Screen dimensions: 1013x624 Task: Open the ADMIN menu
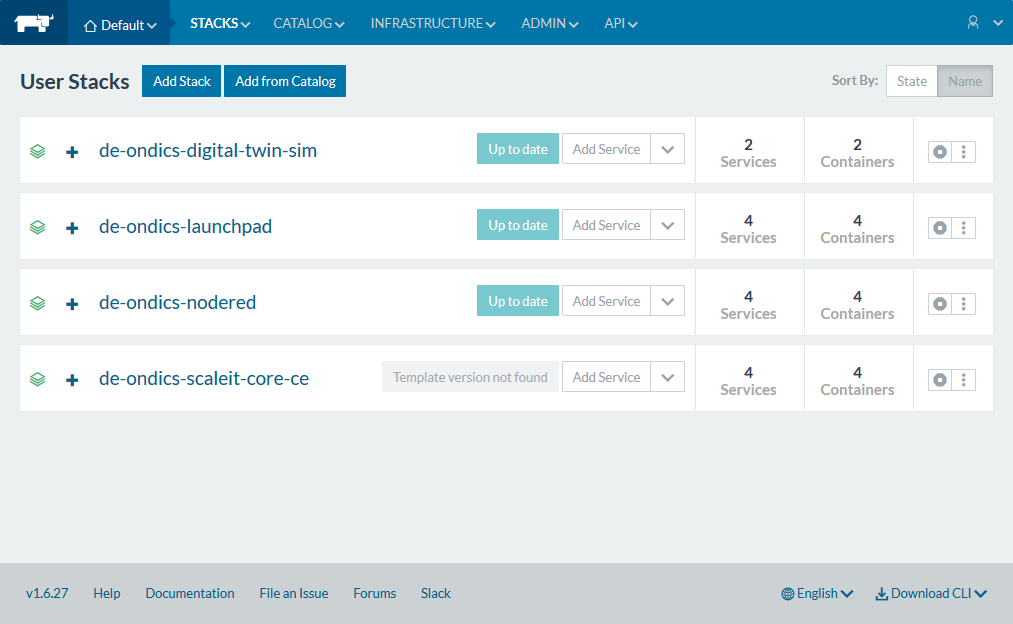[x=549, y=23]
